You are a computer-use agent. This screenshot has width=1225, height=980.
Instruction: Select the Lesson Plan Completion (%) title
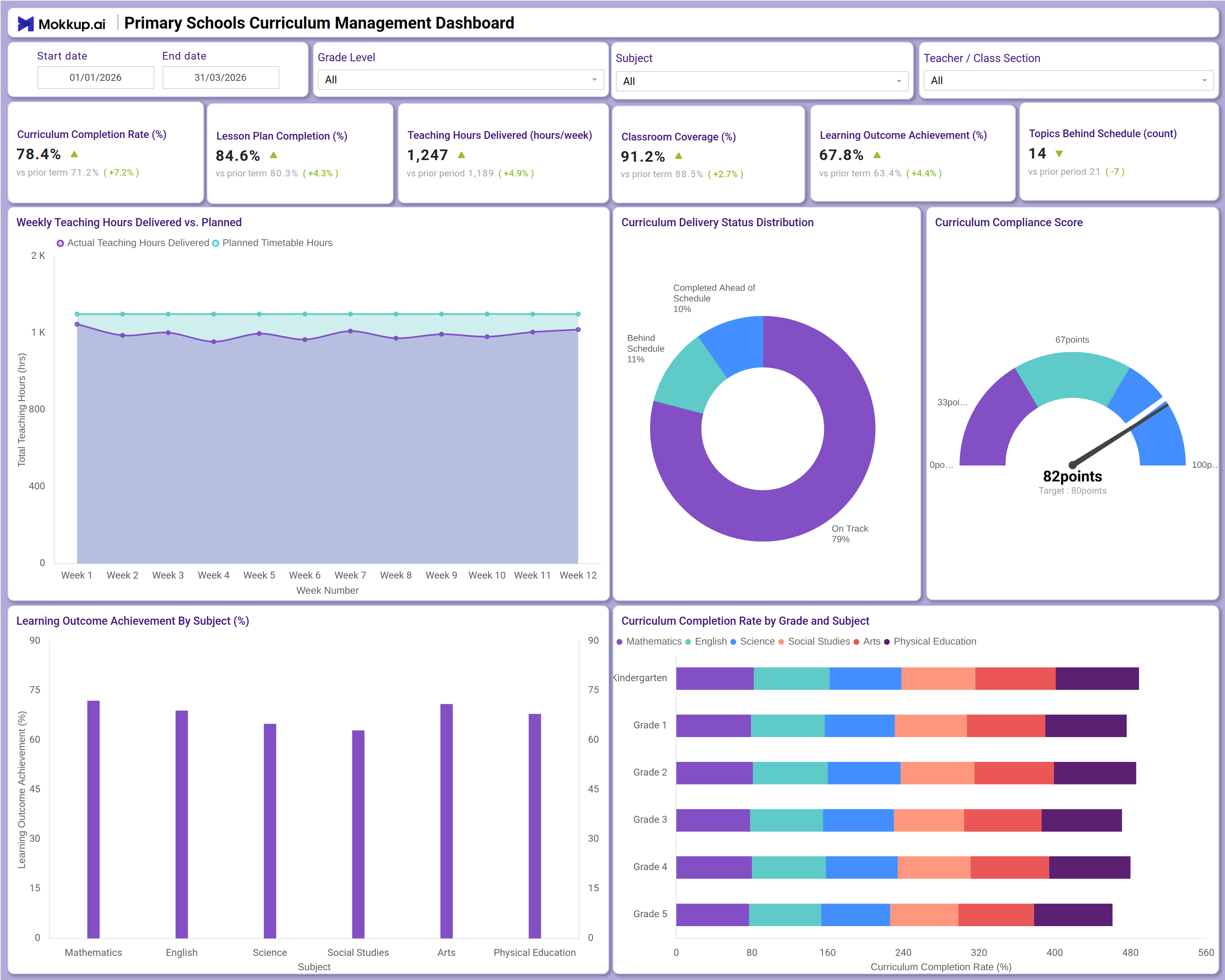click(282, 136)
